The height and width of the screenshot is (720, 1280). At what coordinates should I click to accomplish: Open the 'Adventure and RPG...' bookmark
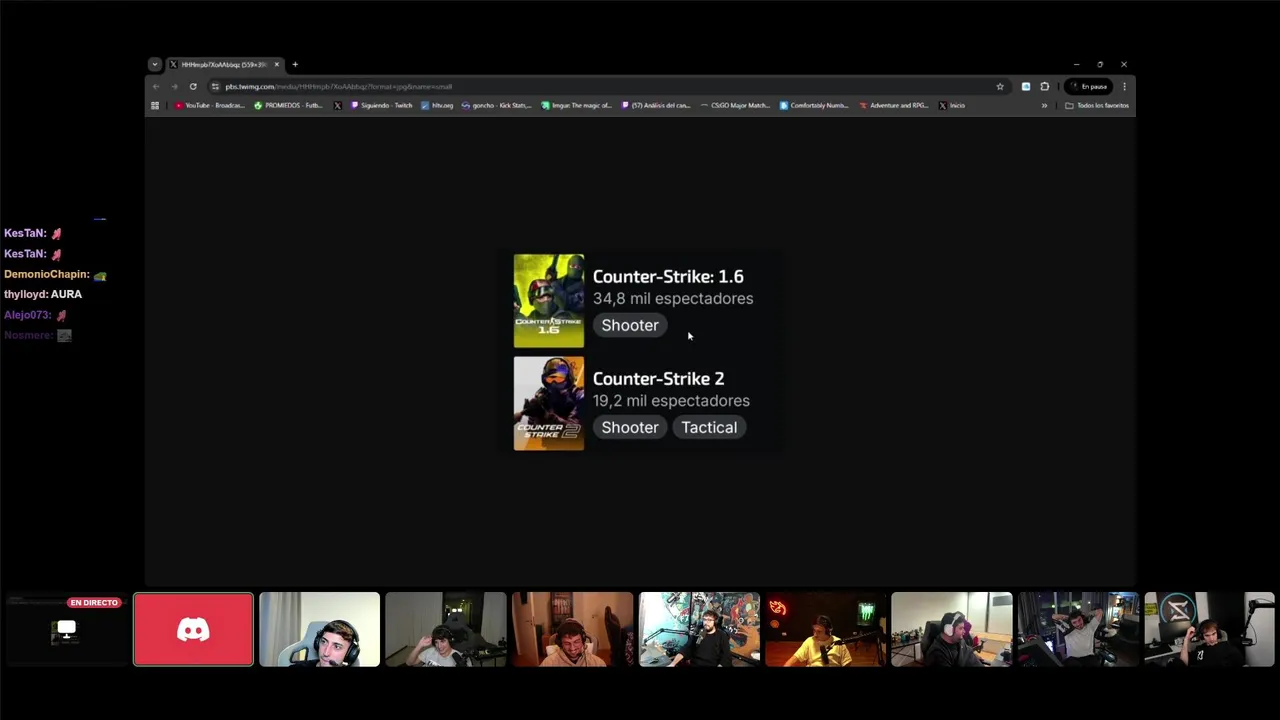click(x=894, y=105)
